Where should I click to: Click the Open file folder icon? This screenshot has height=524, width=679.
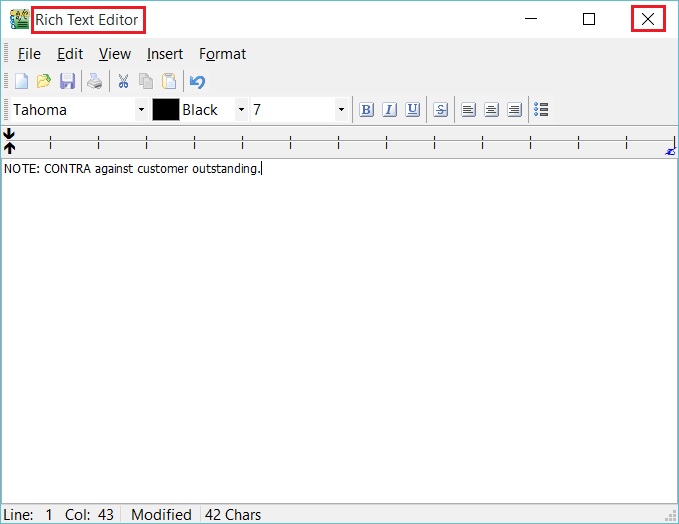pos(44,82)
